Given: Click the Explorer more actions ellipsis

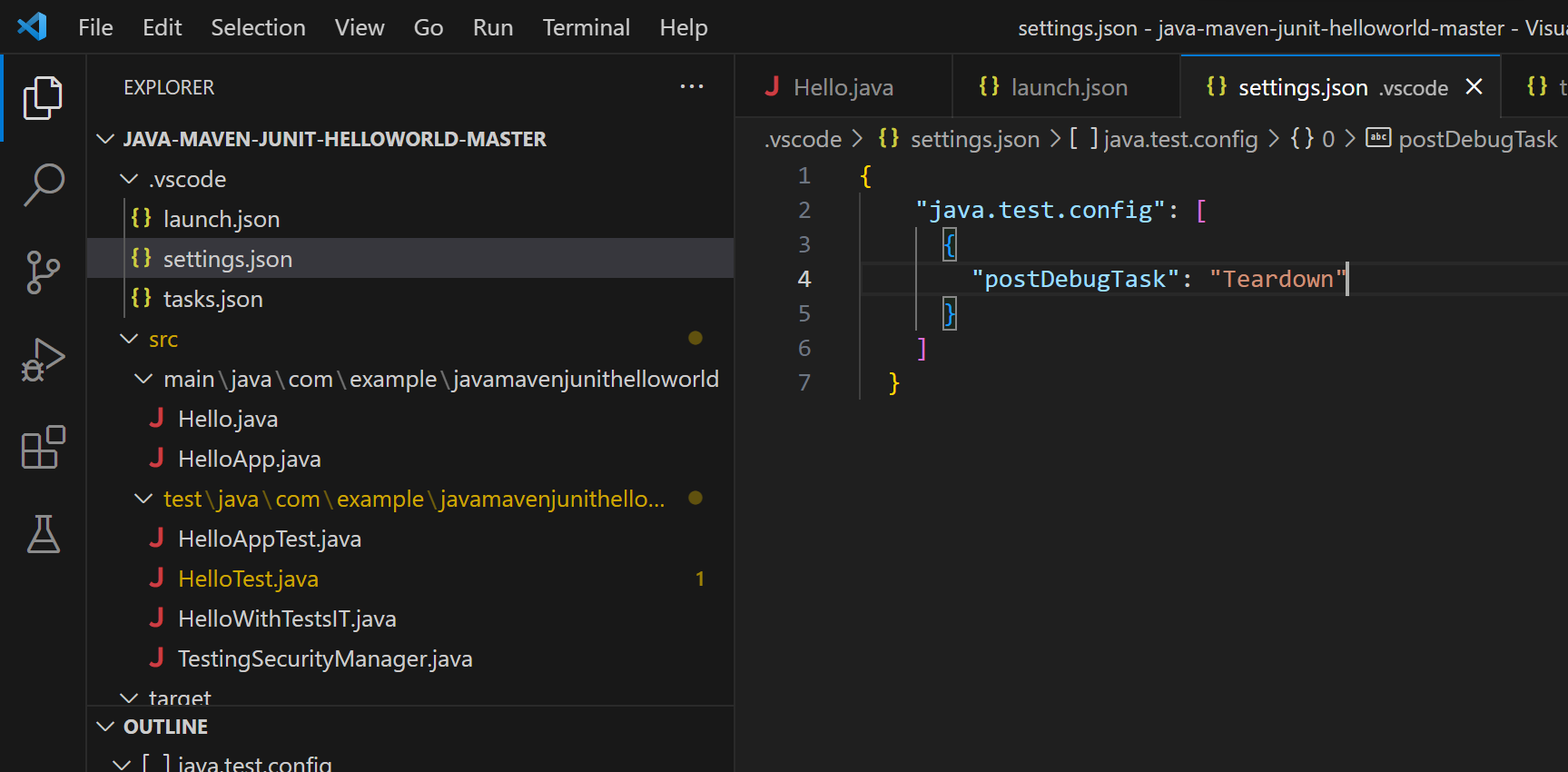Looking at the screenshot, I should [x=691, y=87].
